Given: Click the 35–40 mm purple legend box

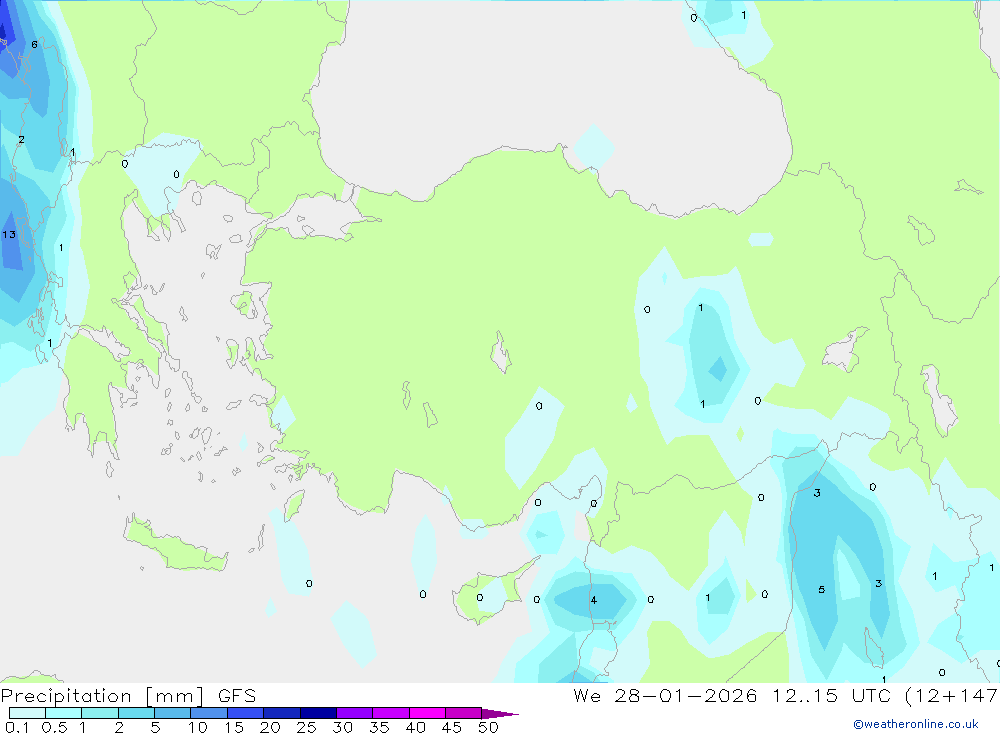Looking at the screenshot, I should [391, 713].
